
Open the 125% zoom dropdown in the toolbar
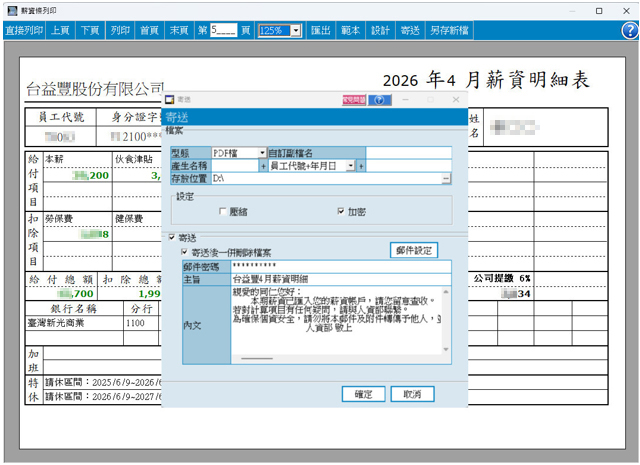(x=296, y=31)
